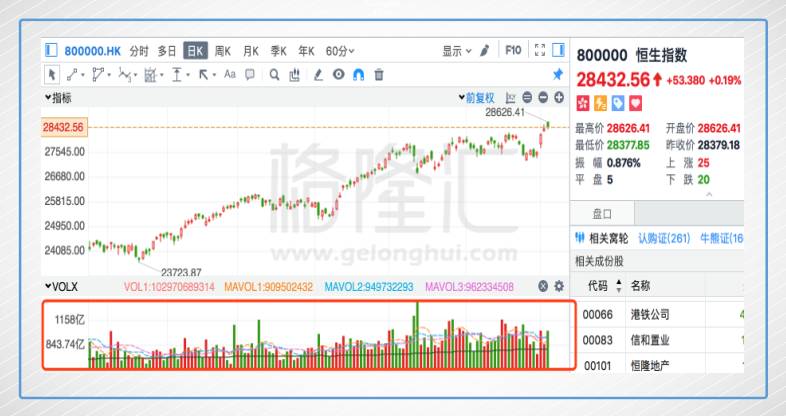
Task: Add a comment bubble annotation
Action: tap(250, 75)
